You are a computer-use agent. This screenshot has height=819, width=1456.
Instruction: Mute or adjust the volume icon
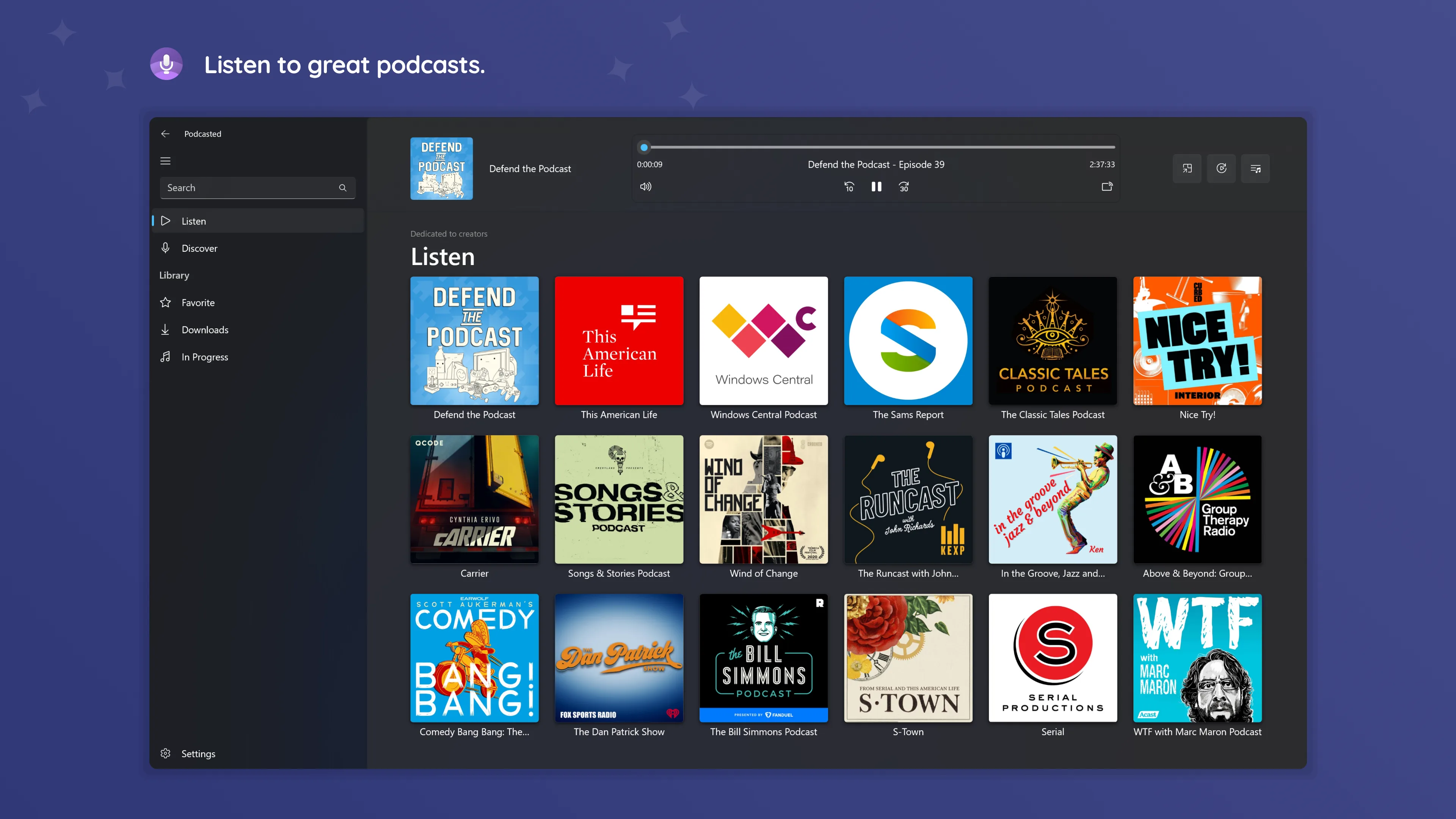pyautogui.click(x=645, y=187)
